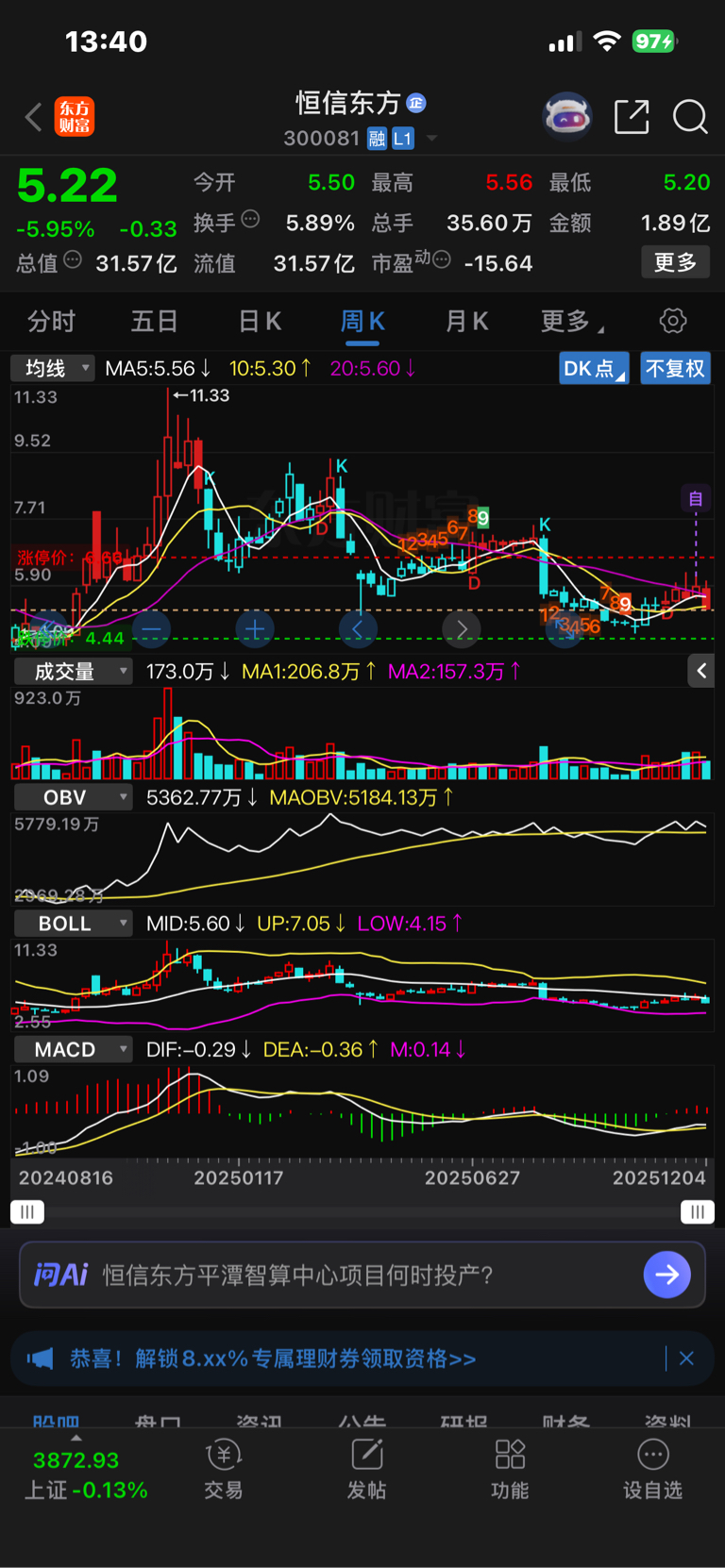Tap the UP:7.05 BOLL value
The image size is (725, 1568).
[300, 924]
